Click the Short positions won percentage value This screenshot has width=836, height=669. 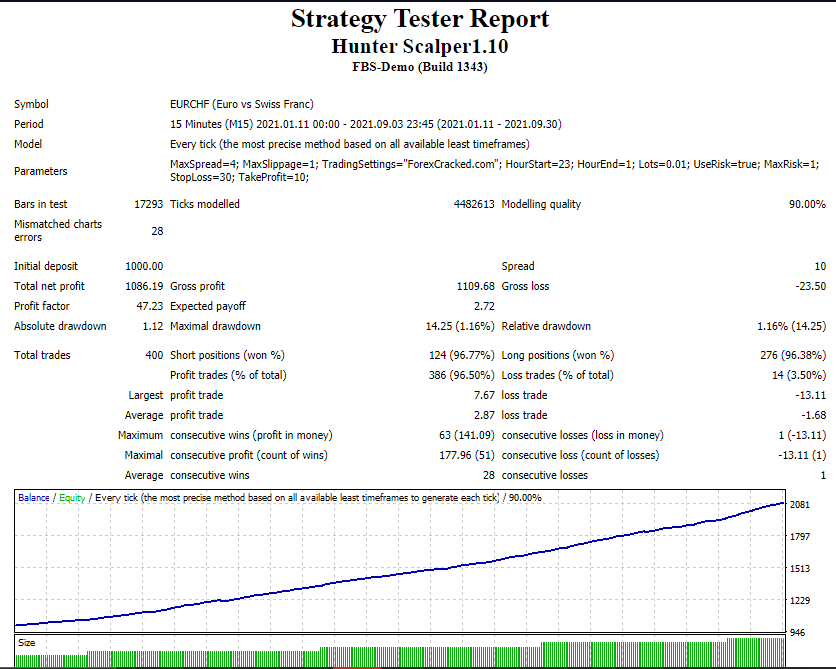tap(460, 355)
